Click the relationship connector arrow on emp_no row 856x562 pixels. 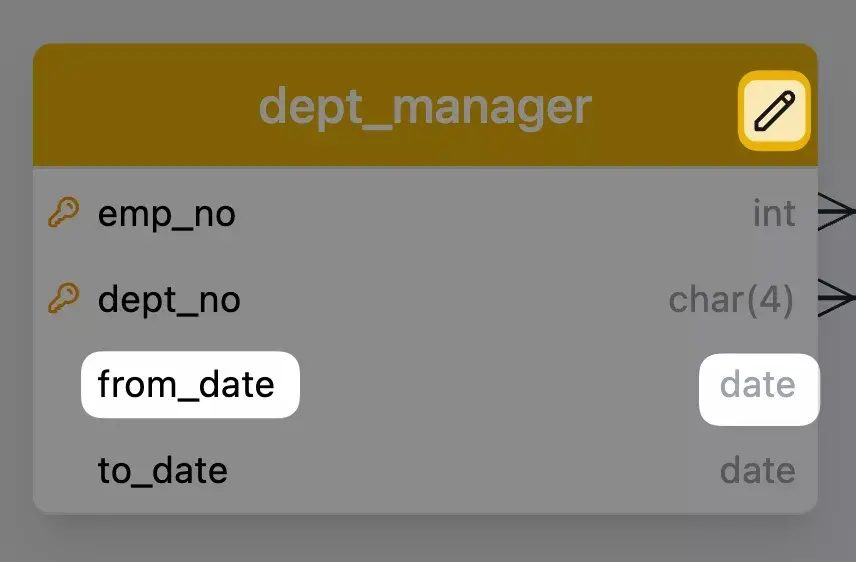point(836,212)
